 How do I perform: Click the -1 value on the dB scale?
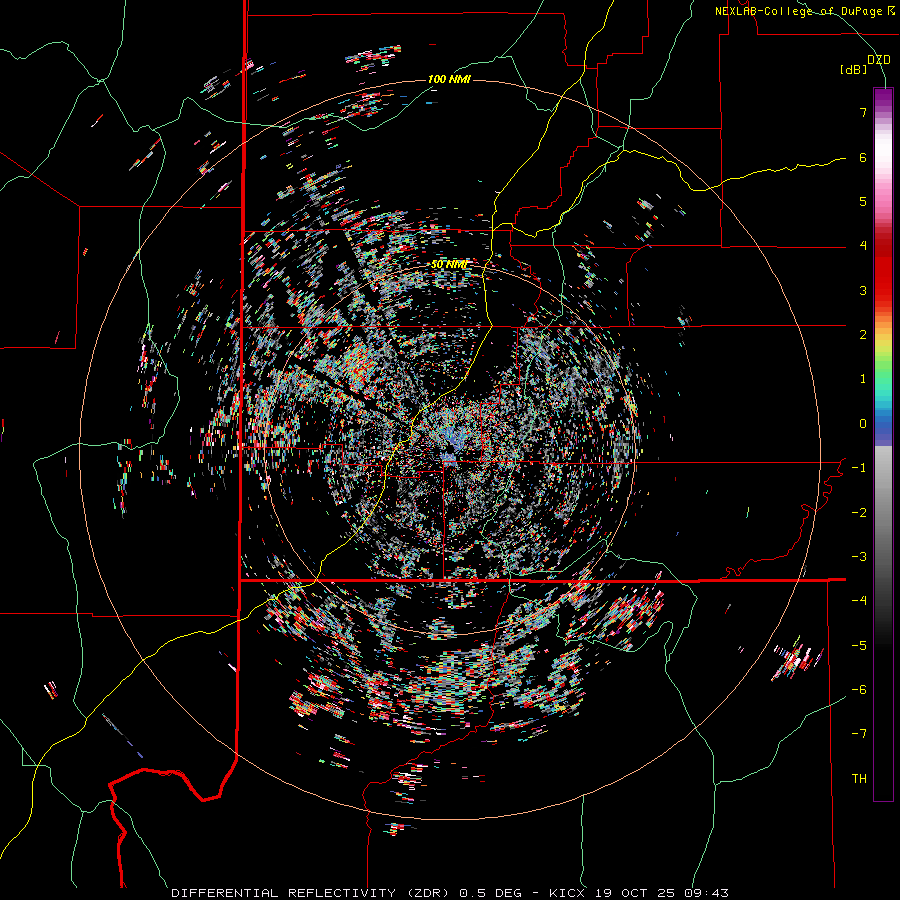coord(859,468)
